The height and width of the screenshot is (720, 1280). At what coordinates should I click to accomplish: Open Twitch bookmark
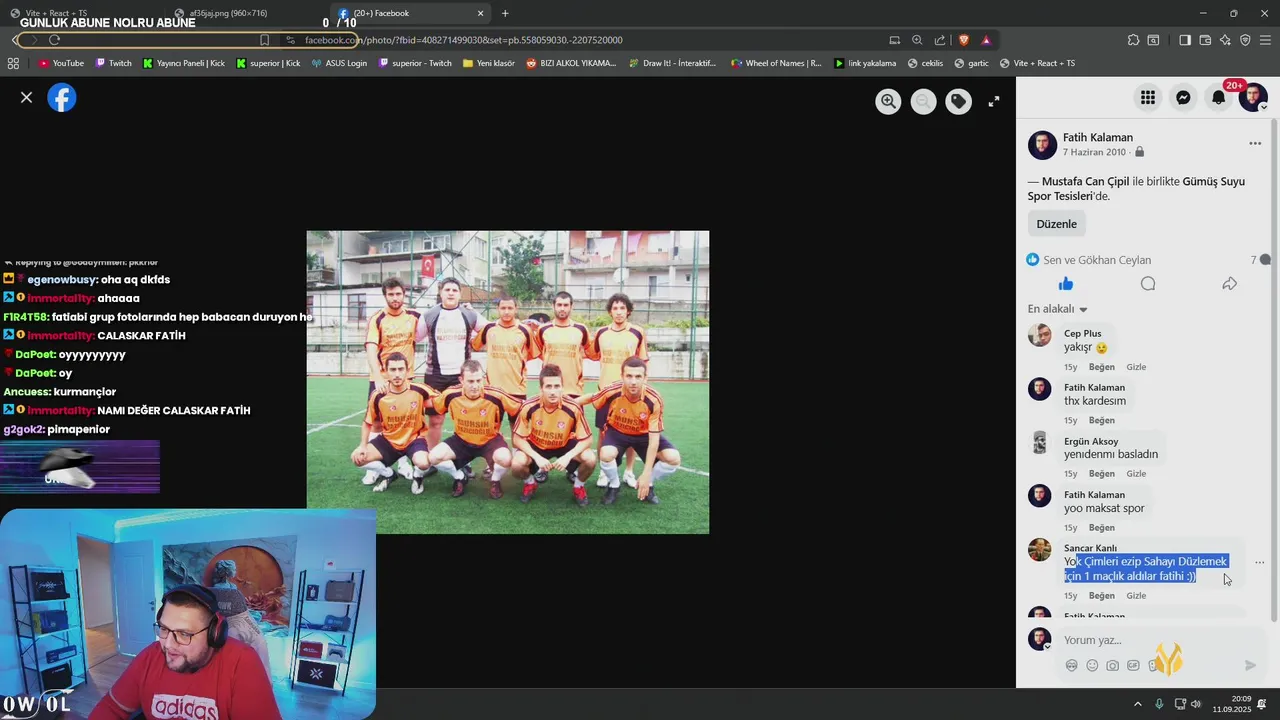click(113, 63)
